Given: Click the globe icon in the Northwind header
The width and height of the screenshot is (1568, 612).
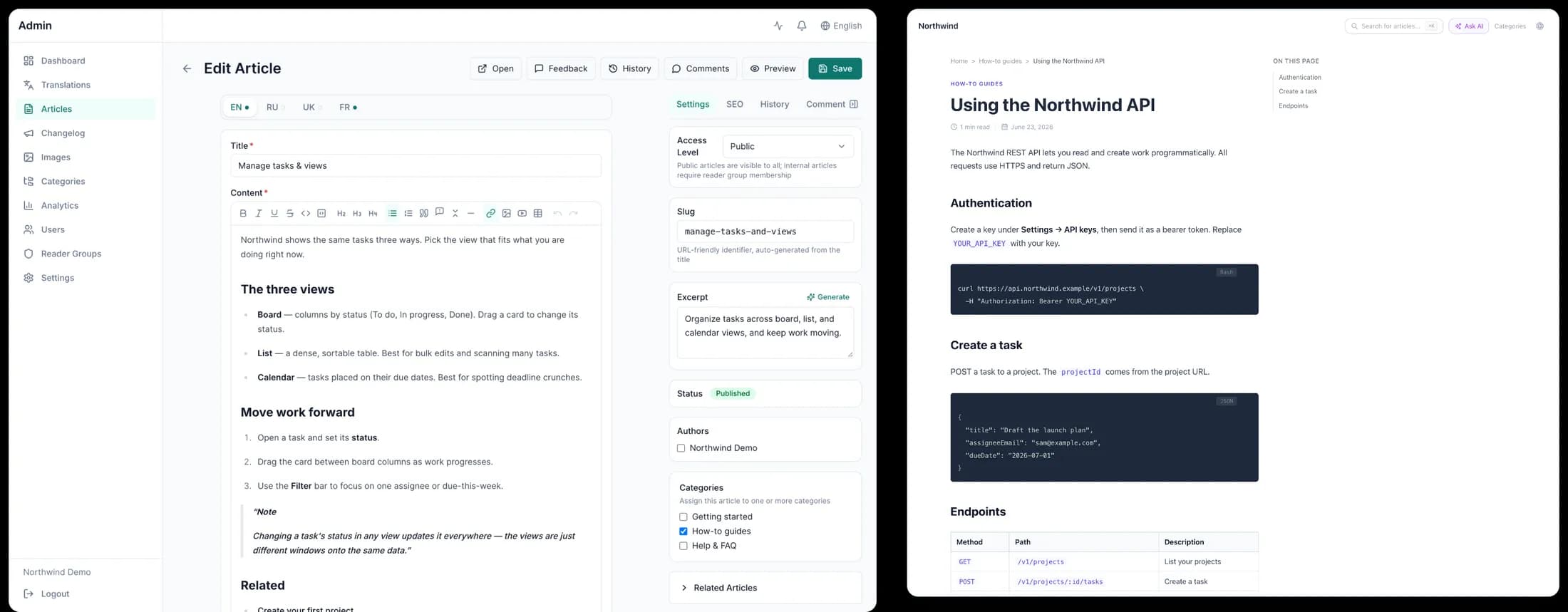Looking at the screenshot, I should click(1540, 26).
